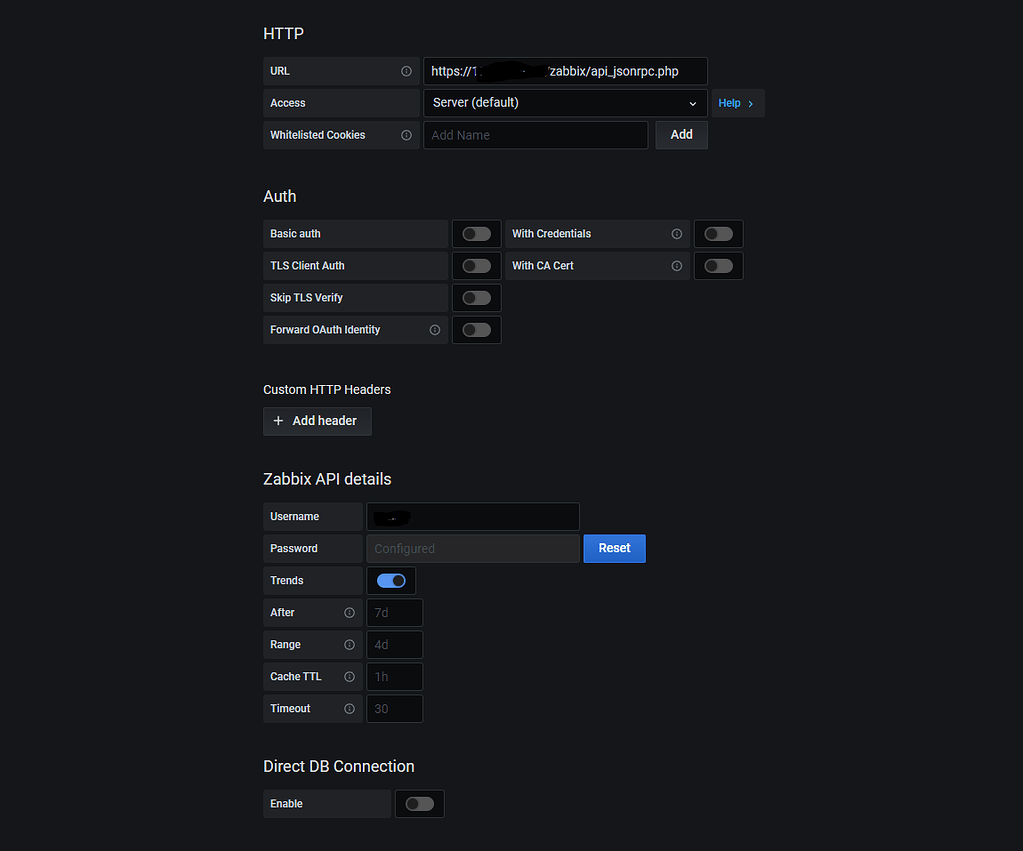Click the Forward OAuth Identity info icon
The width and height of the screenshot is (1023, 851).
[x=435, y=330]
